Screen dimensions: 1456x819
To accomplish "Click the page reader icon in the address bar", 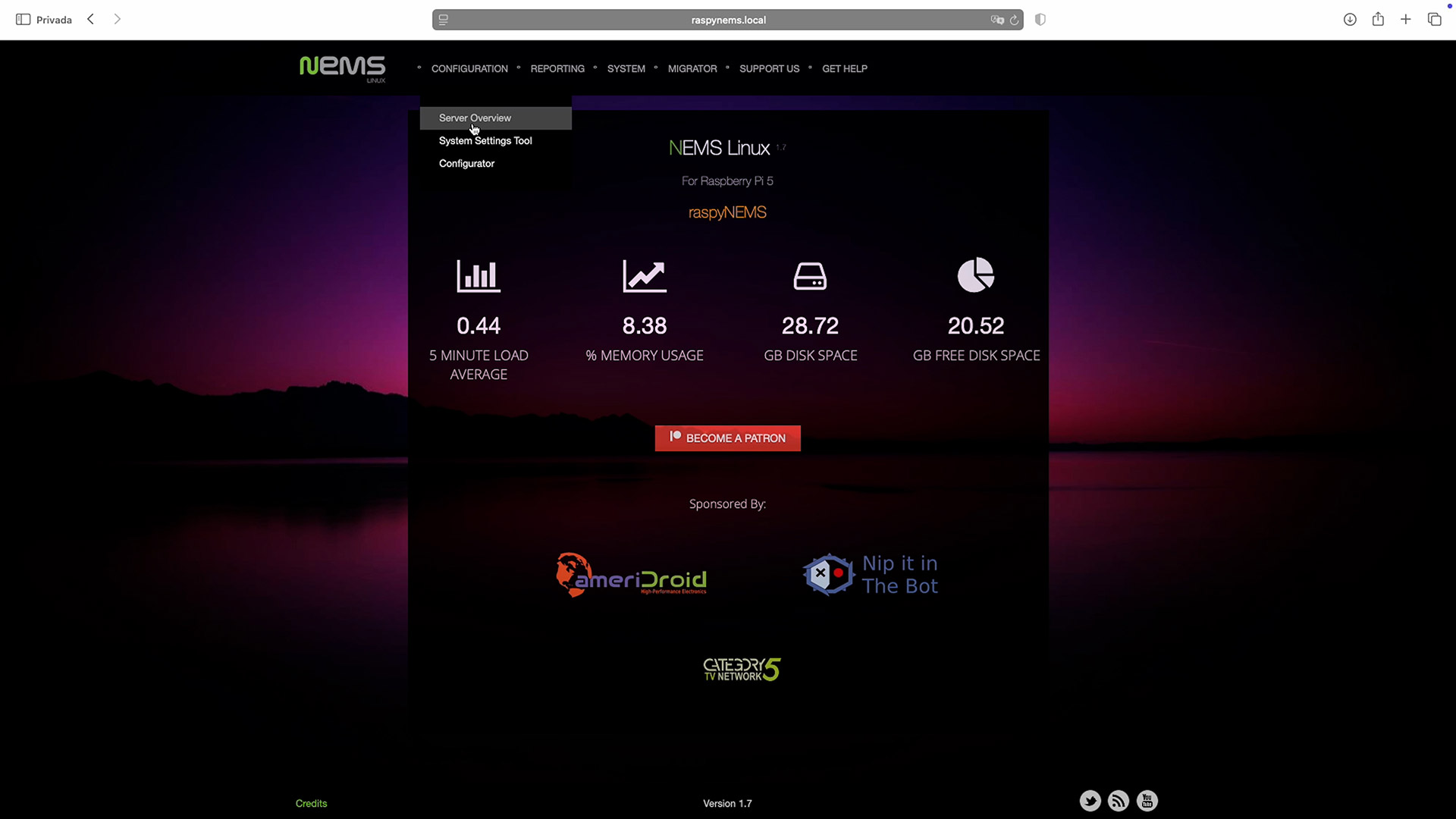I will click(x=444, y=20).
